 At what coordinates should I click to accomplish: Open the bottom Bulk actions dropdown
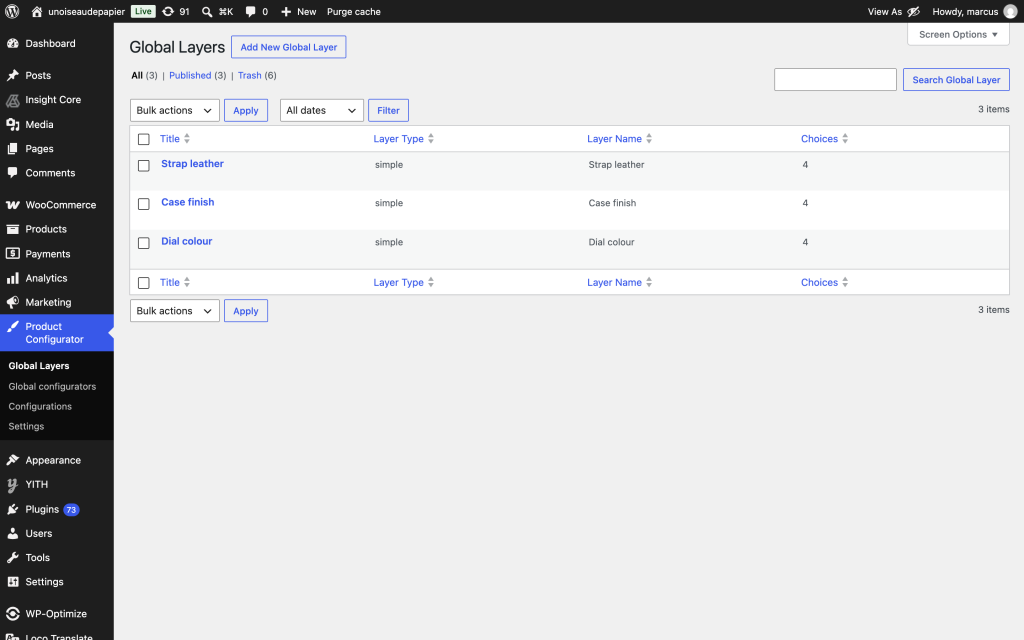[174, 311]
